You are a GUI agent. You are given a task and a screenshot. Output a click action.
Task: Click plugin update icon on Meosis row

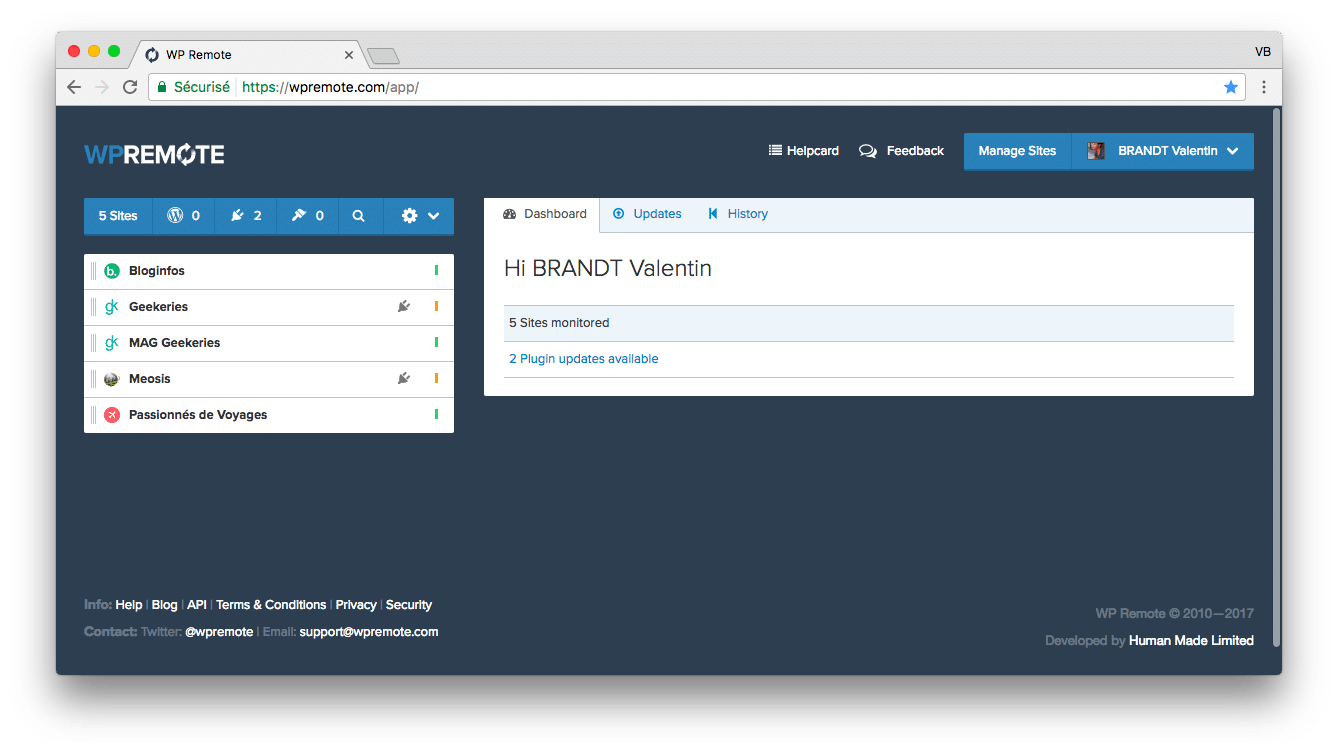click(x=404, y=379)
